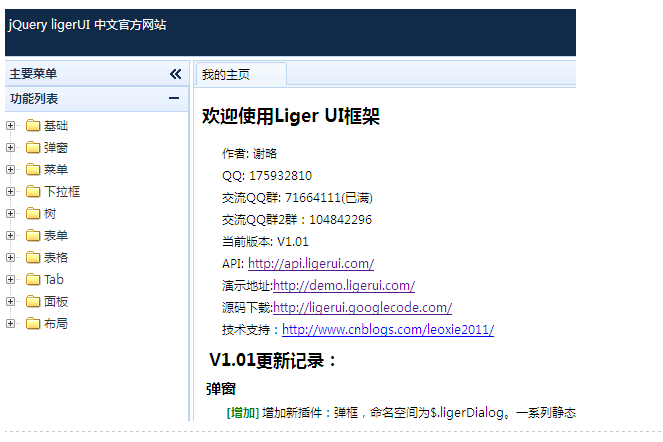Select the 基础 tree item label
This screenshot has width=663, height=442.
56,126
